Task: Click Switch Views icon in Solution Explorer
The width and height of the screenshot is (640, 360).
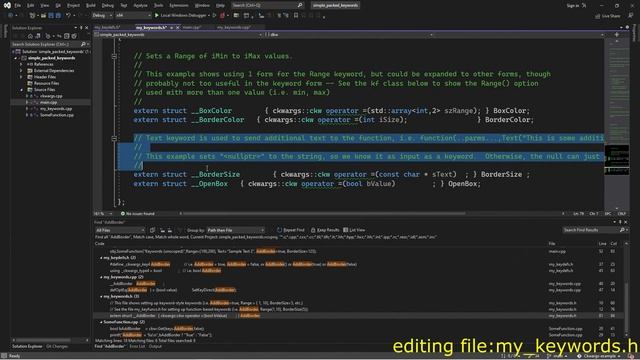Action: [38, 36]
